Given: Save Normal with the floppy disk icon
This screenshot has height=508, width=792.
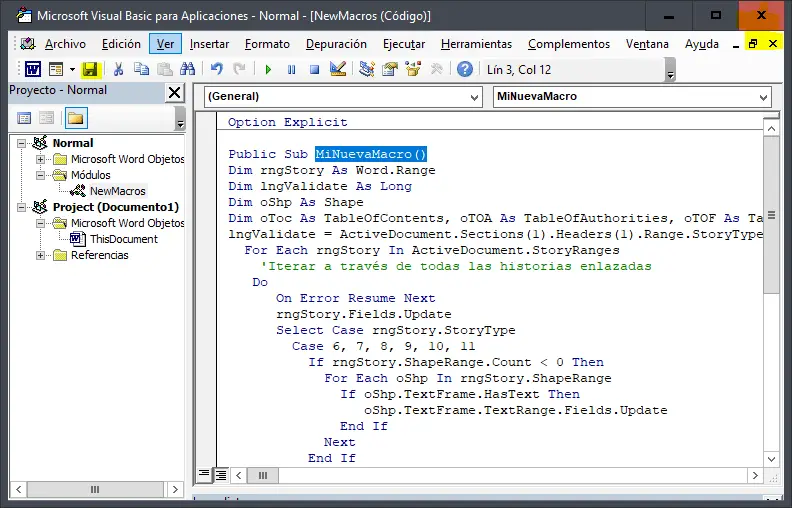Looking at the screenshot, I should (x=90, y=69).
